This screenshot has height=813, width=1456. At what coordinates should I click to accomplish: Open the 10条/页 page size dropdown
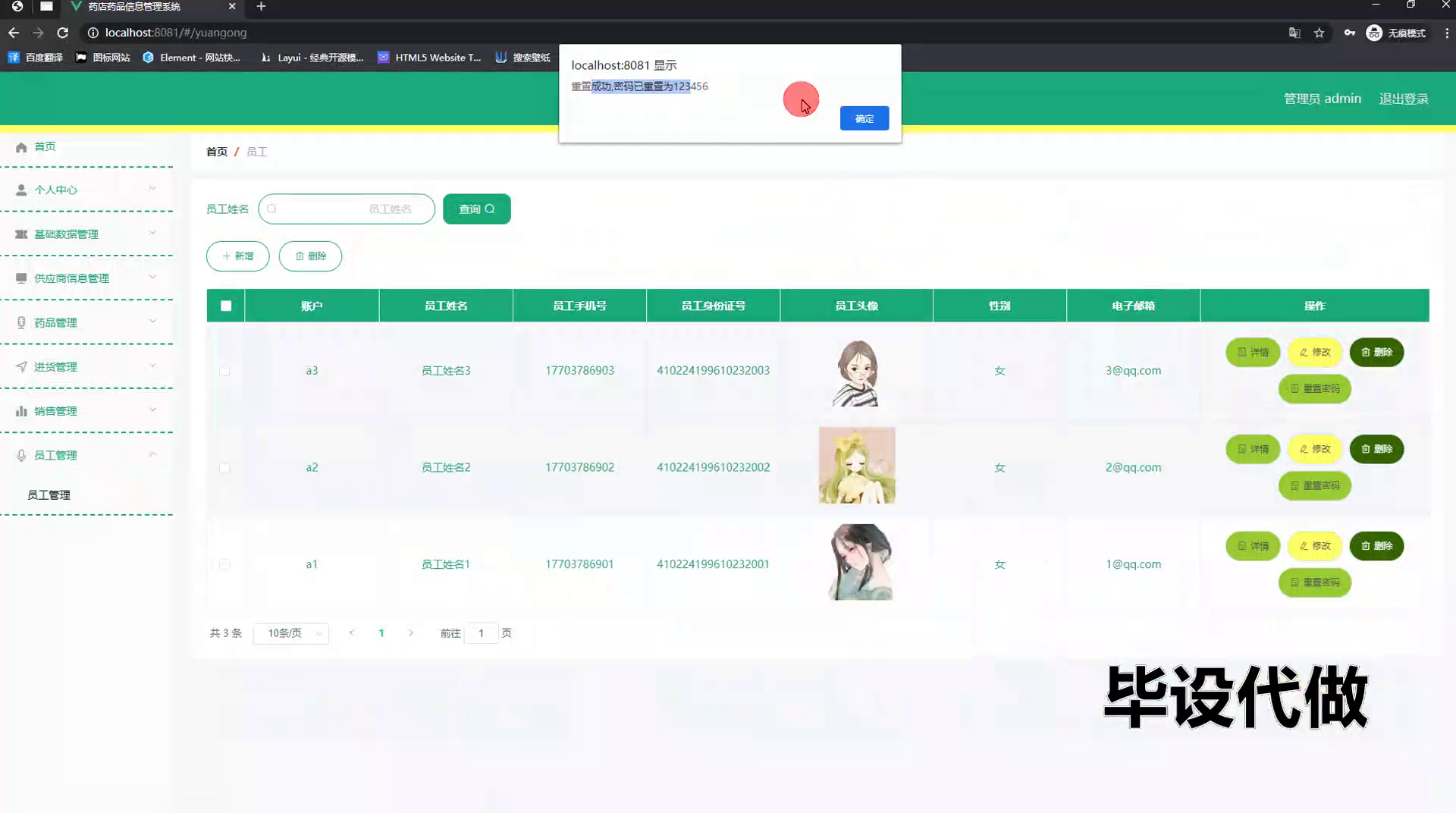(290, 633)
